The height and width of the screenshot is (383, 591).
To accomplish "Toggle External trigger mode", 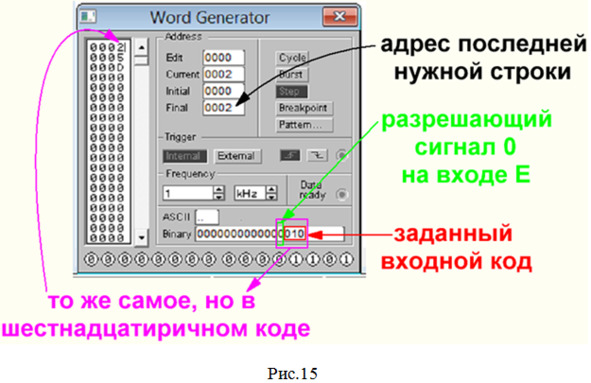I will click(237, 156).
